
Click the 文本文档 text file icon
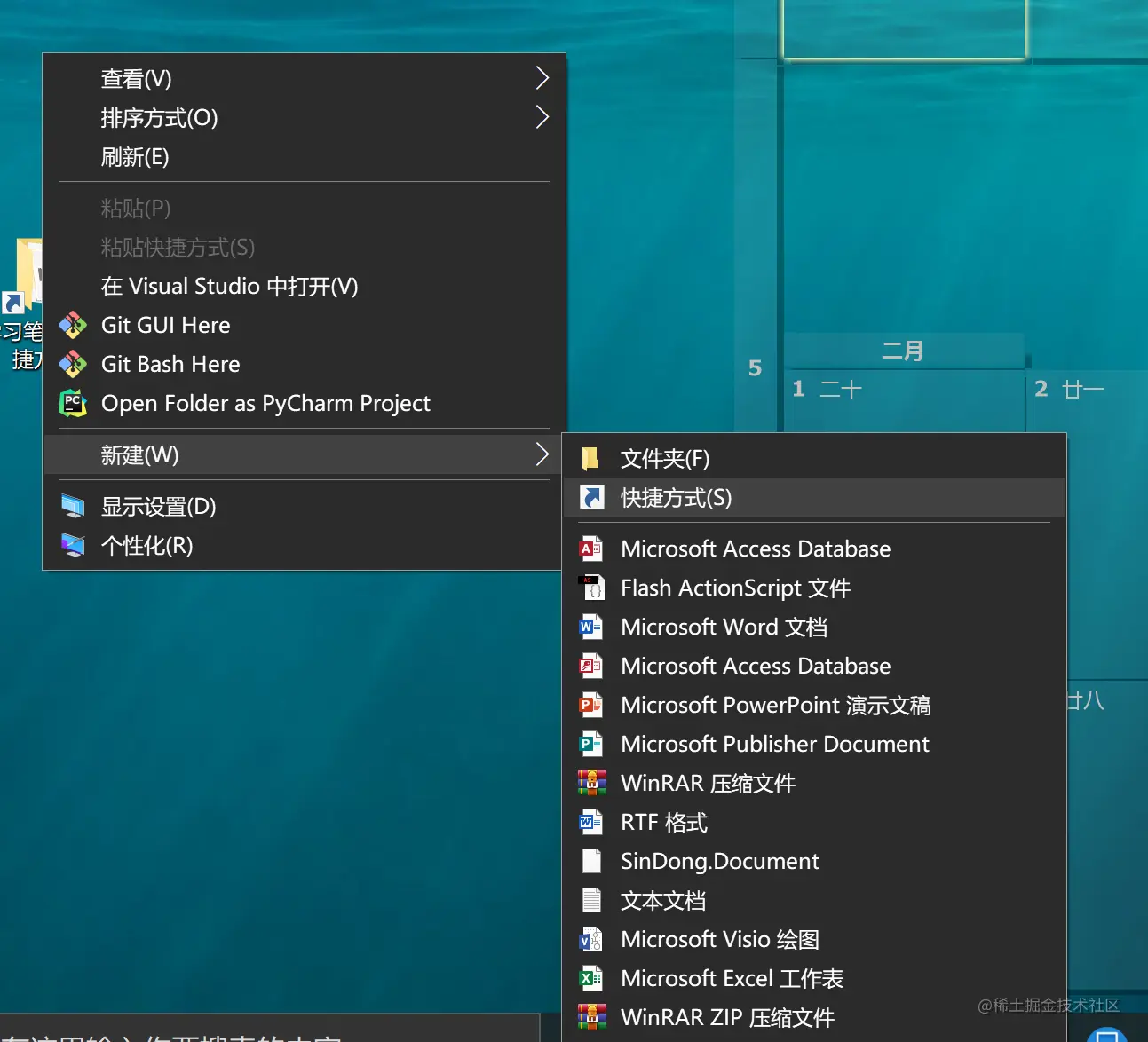click(591, 900)
